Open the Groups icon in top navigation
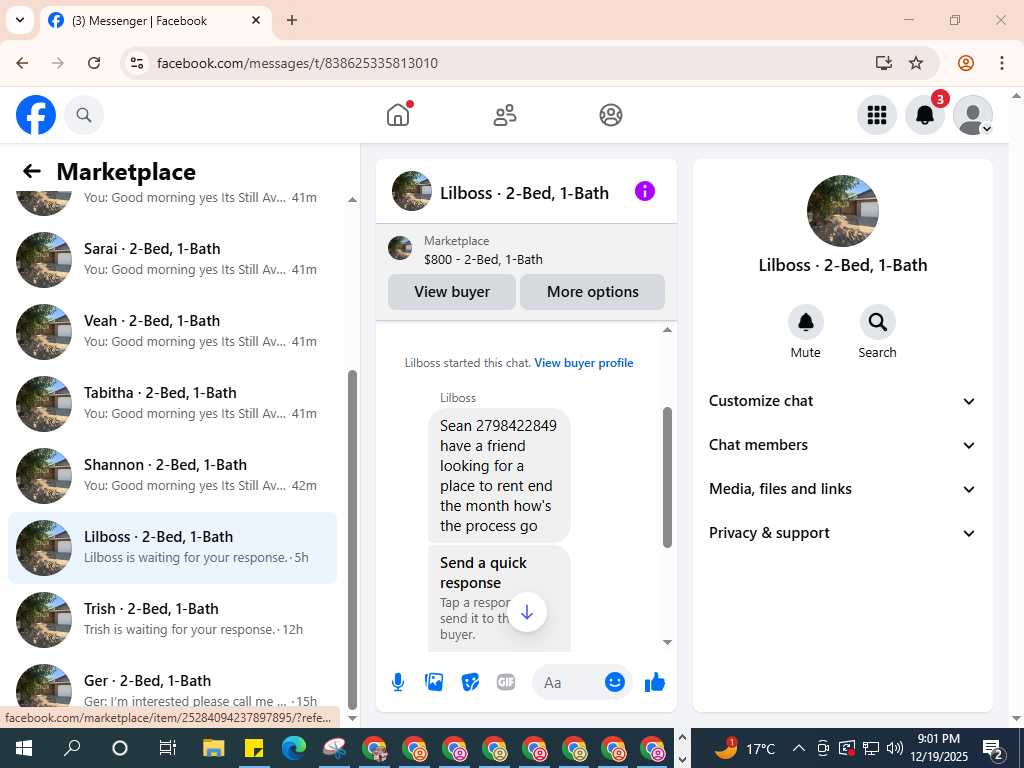The image size is (1024, 768). pyautogui.click(x=611, y=115)
